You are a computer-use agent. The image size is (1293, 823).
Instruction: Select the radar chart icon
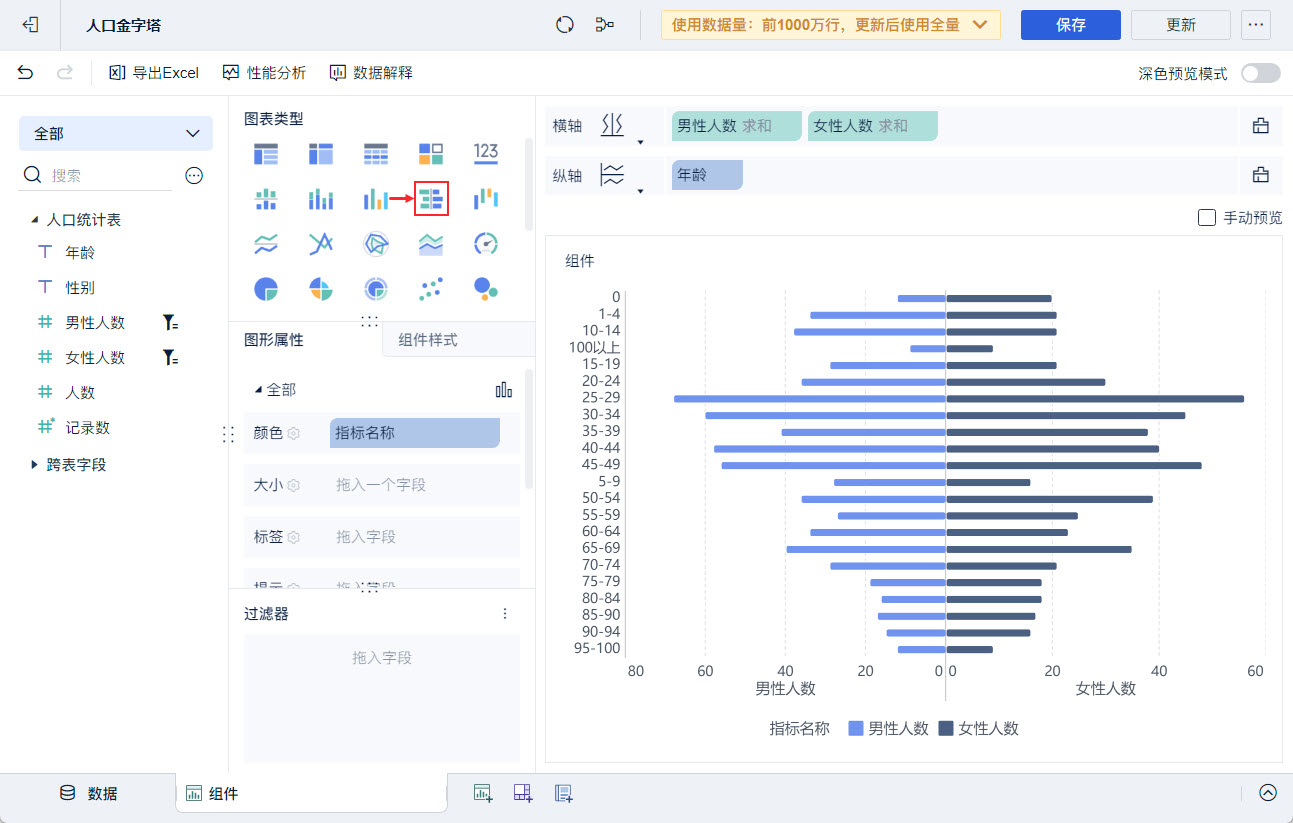375,244
